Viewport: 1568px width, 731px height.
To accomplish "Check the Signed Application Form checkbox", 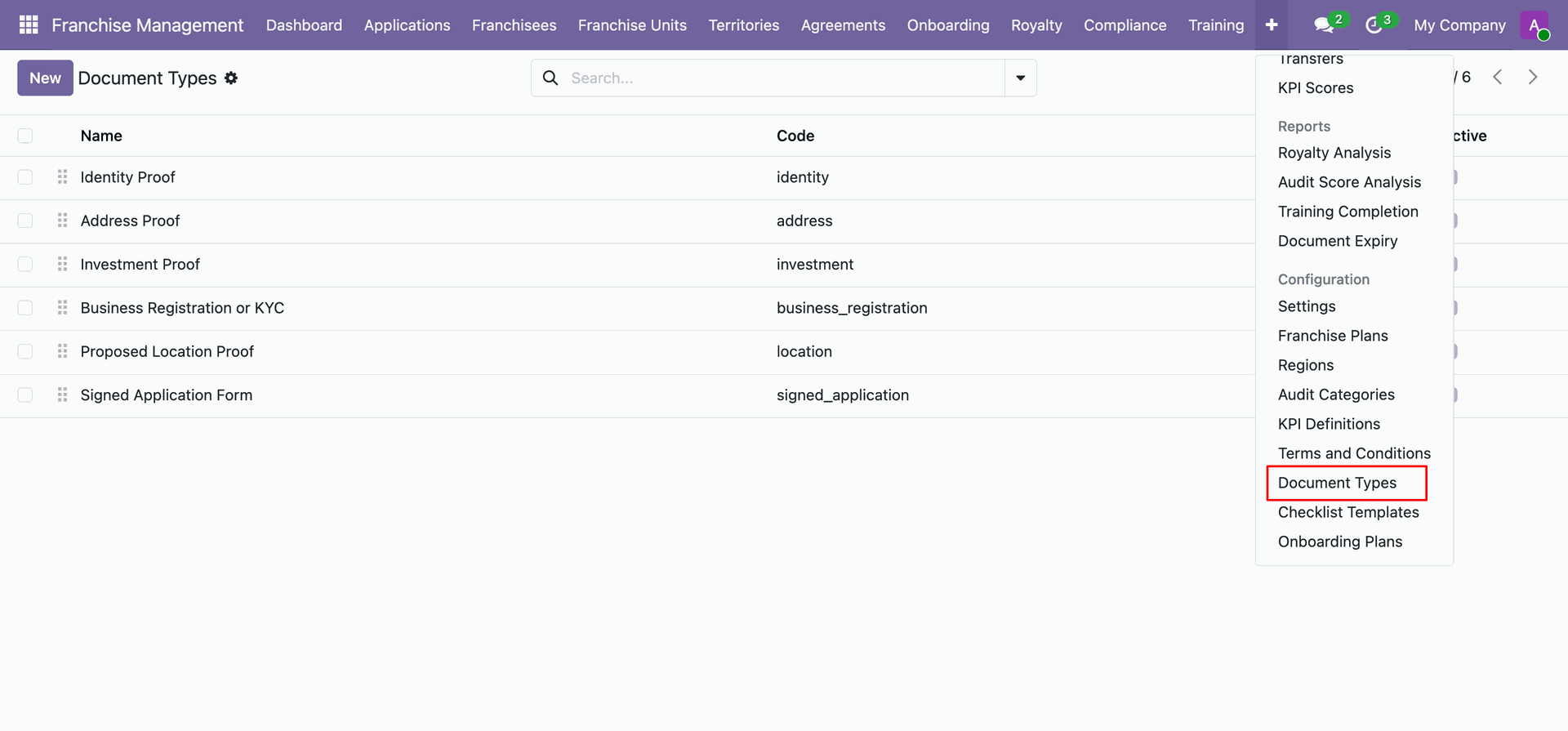I will [x=25, y=394].
